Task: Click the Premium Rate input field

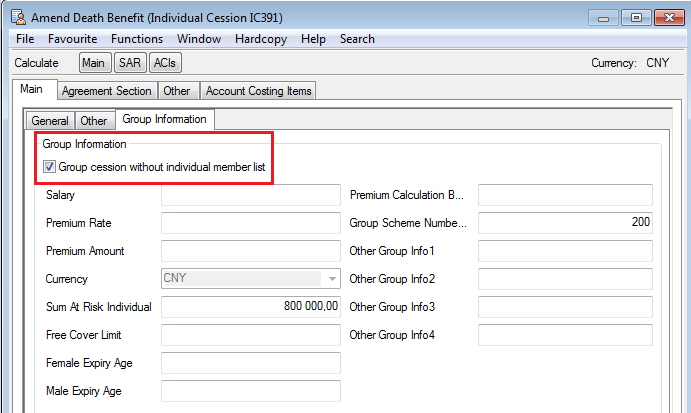Action: 250,223
